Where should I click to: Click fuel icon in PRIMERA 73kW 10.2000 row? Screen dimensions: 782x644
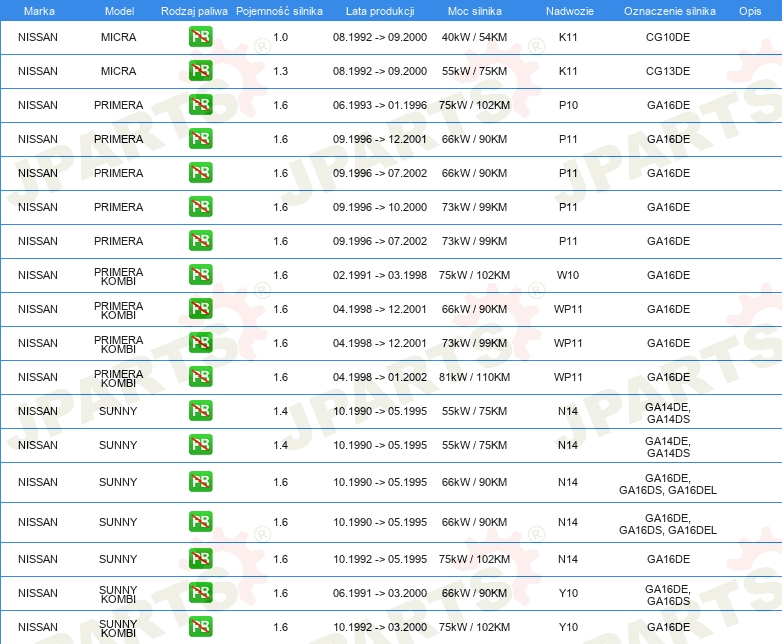(200, 207)
